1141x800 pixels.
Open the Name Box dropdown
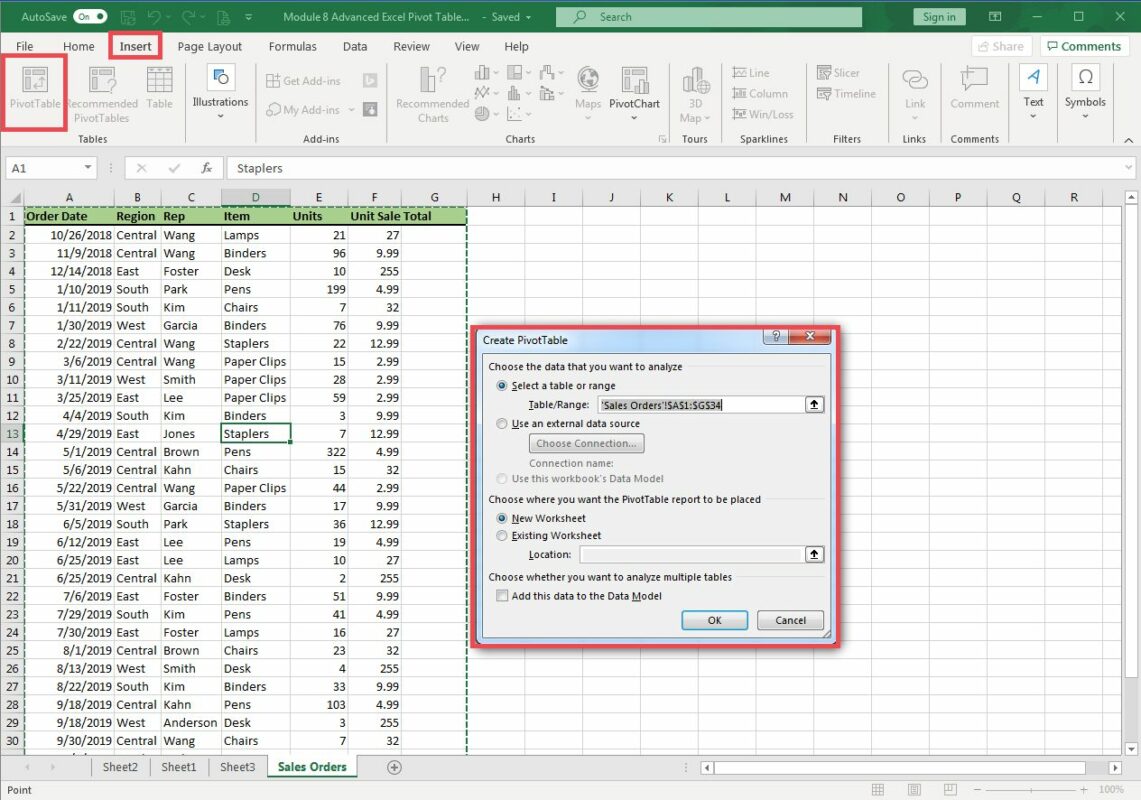pos(86,168)
